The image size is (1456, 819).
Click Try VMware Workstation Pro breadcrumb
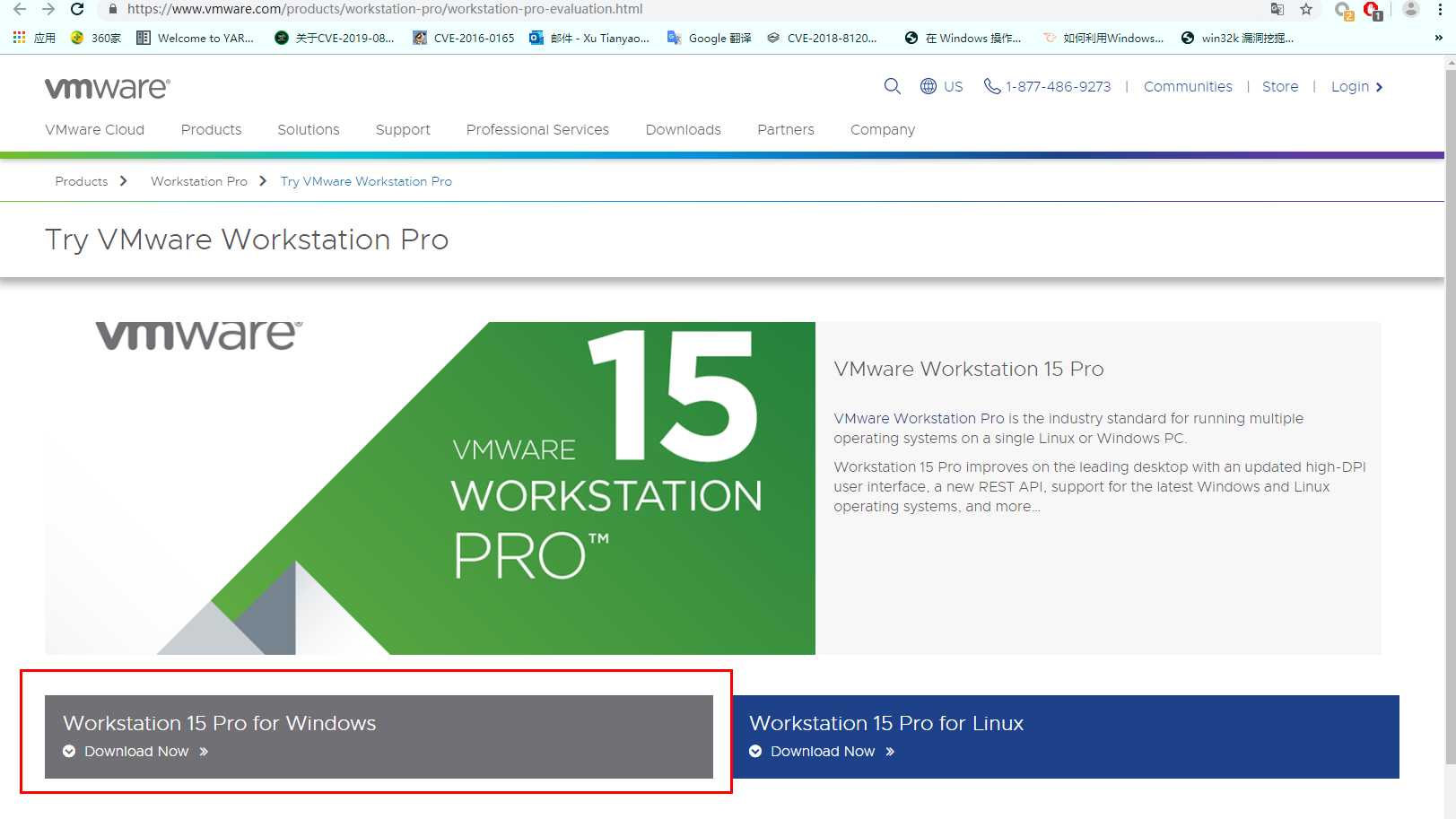[366, 181]
